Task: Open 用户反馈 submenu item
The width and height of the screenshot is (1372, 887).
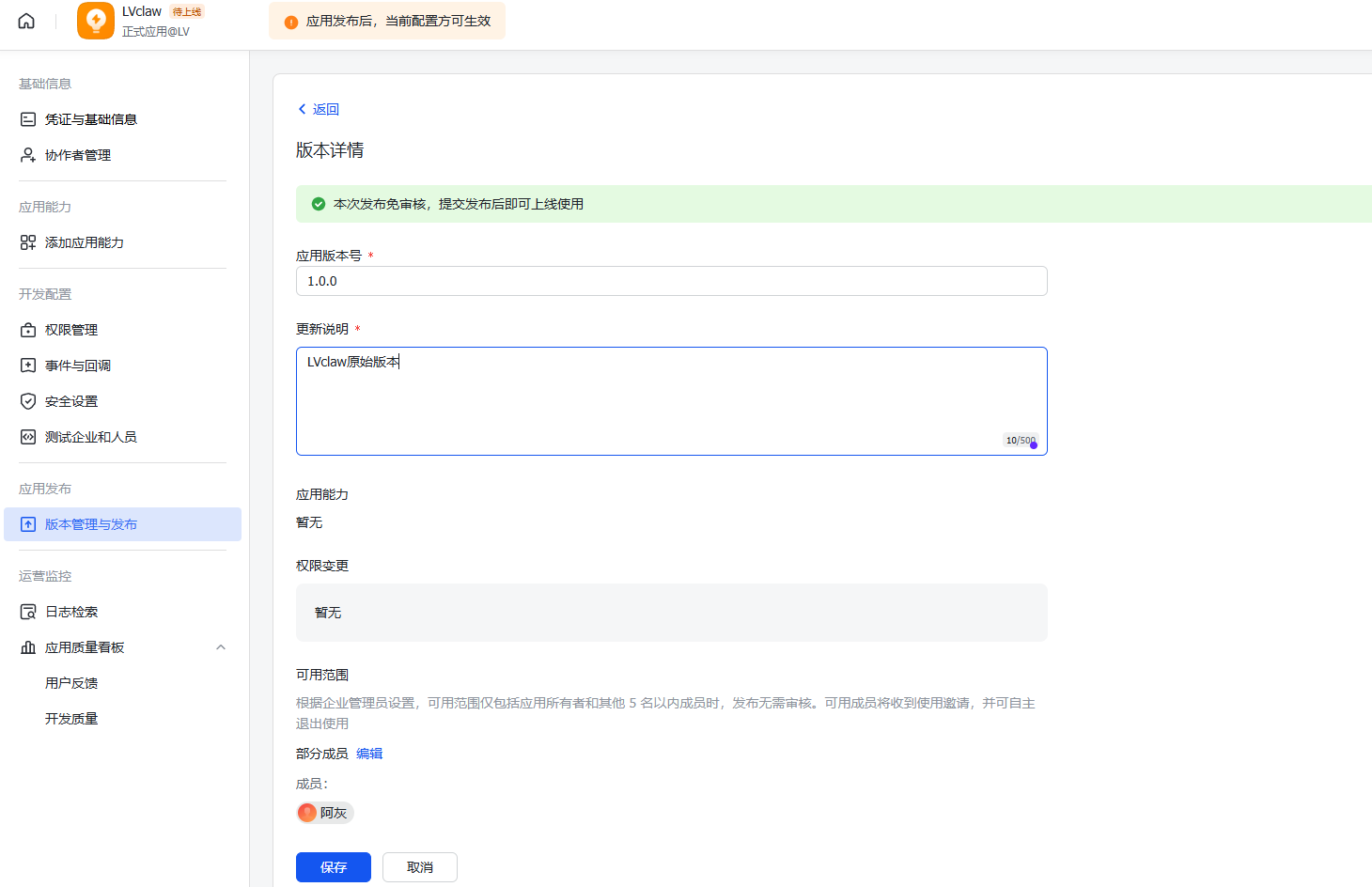Action: (71, 683)
